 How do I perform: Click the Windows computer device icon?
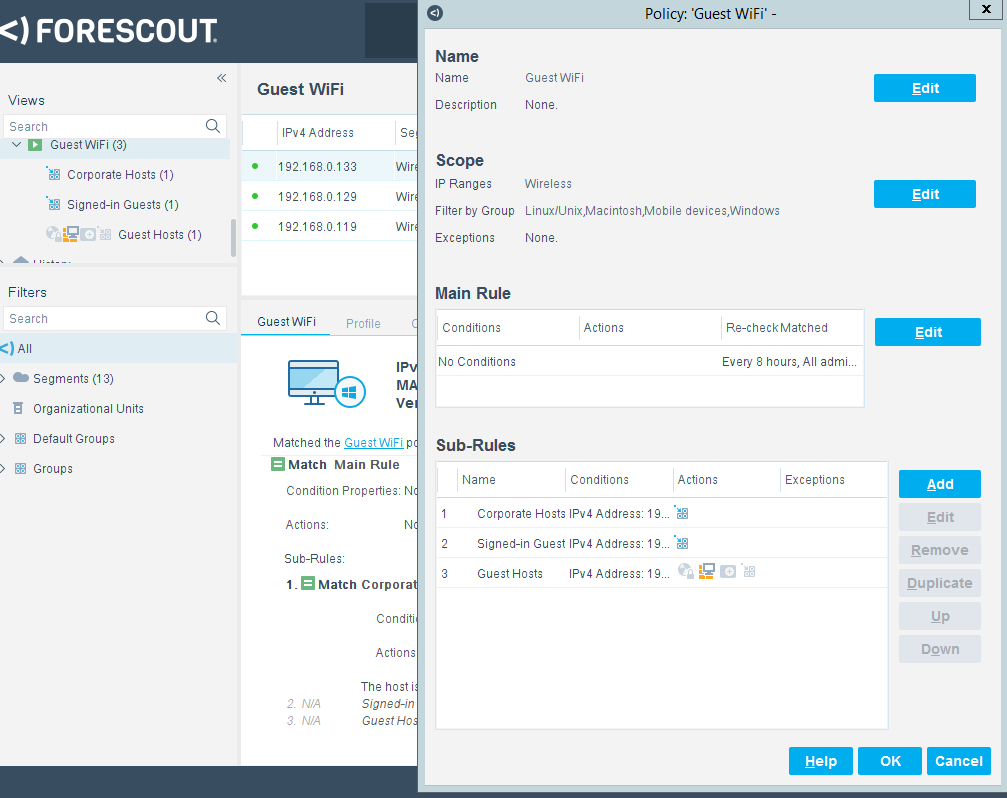pyautogui.click(x=326, y=383)
